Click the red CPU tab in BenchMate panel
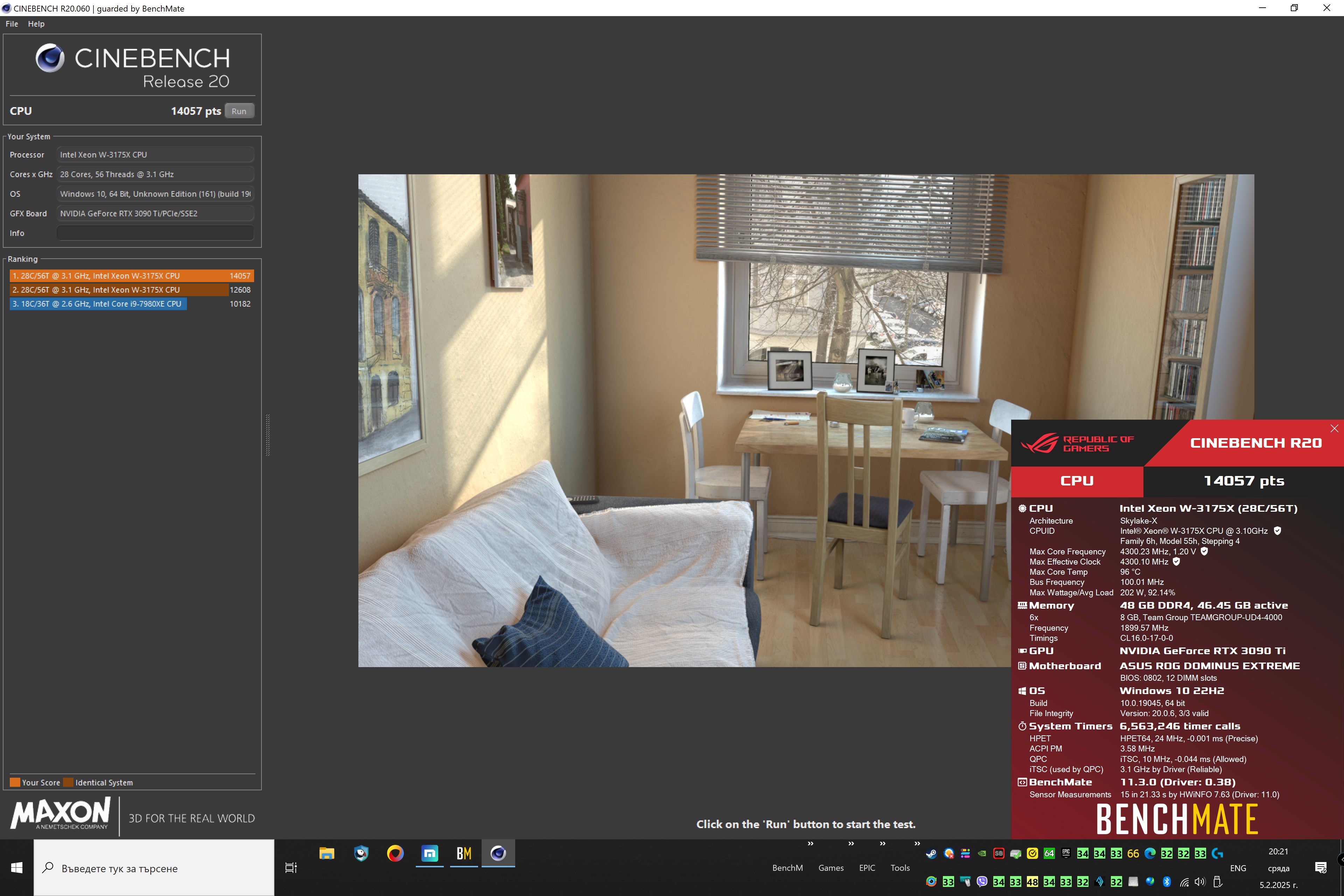 [x=1077, y=481]
